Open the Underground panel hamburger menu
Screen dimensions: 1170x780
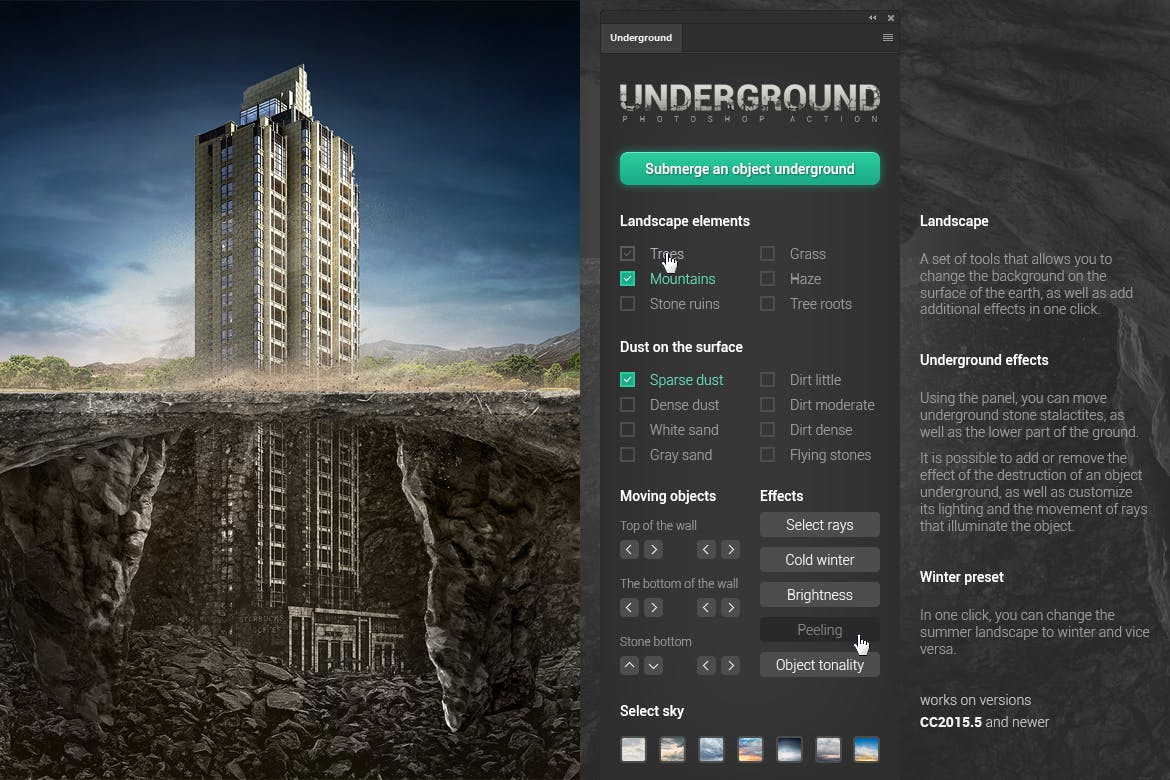(x=887, y=38)
